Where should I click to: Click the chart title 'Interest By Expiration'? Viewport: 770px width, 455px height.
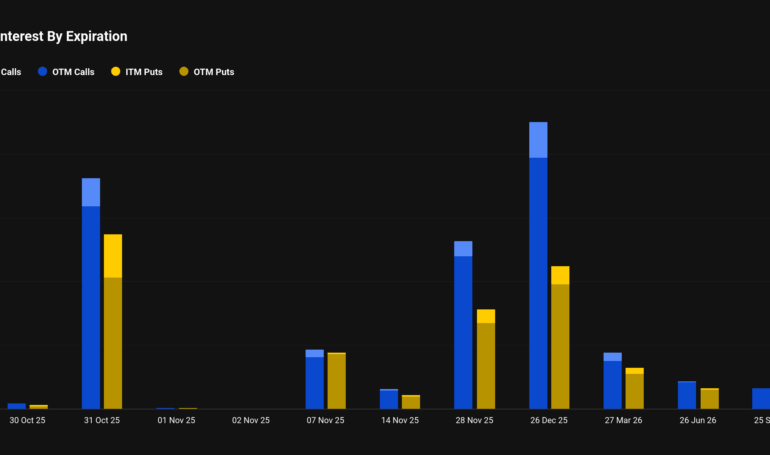pyautogui.click(x=63, y=36)
